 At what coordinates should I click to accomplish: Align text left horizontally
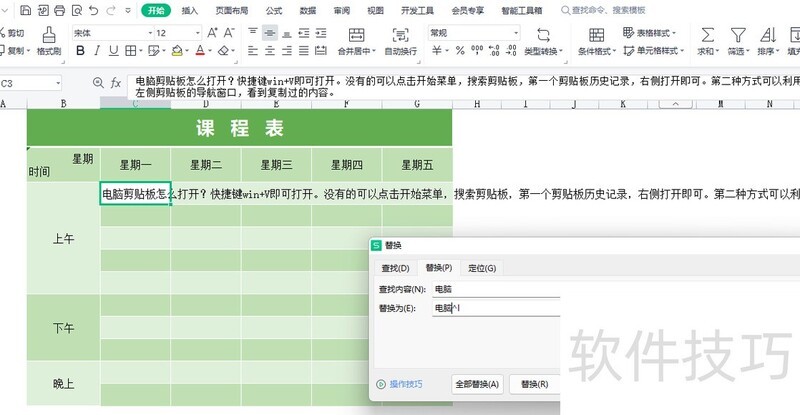click(253, 51)
